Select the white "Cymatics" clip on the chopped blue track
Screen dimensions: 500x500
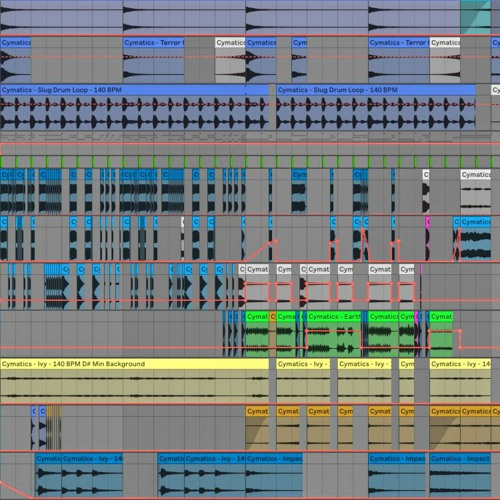(476, 192)
